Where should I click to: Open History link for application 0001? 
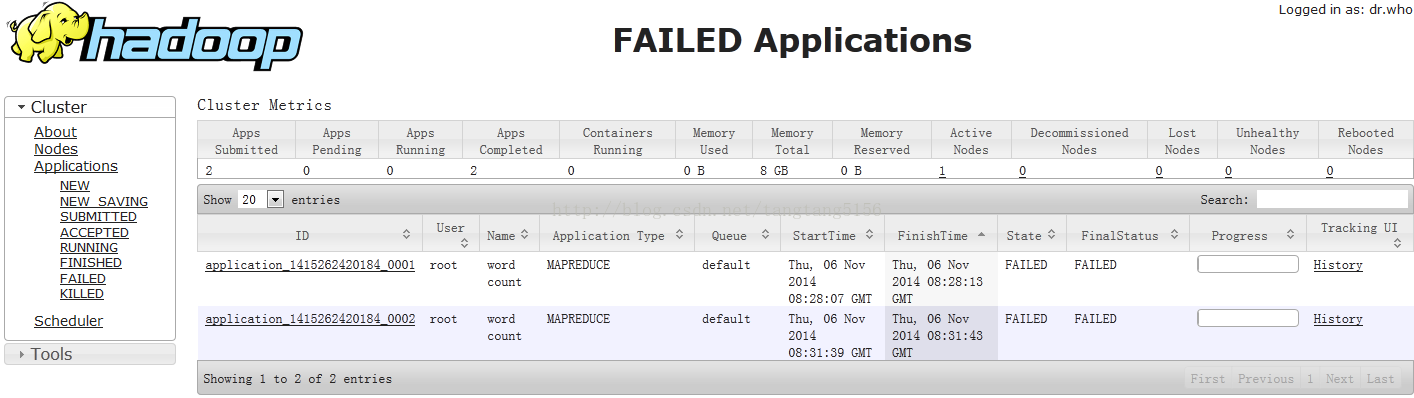[x=1338, y=265]
